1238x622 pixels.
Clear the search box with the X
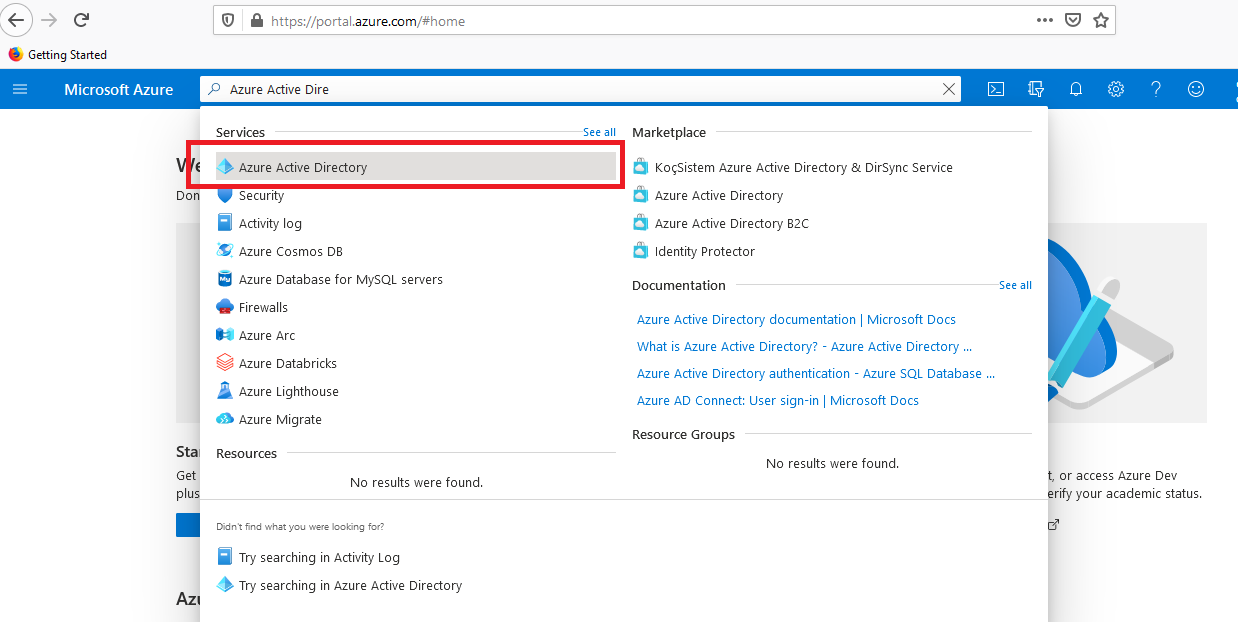[x=949, y=89]
